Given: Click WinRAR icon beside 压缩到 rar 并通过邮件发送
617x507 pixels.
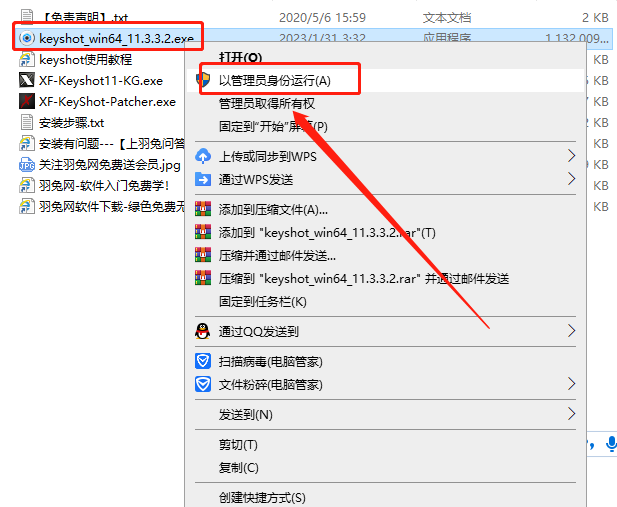Looking at the screenshot, I should pos(203,278).
